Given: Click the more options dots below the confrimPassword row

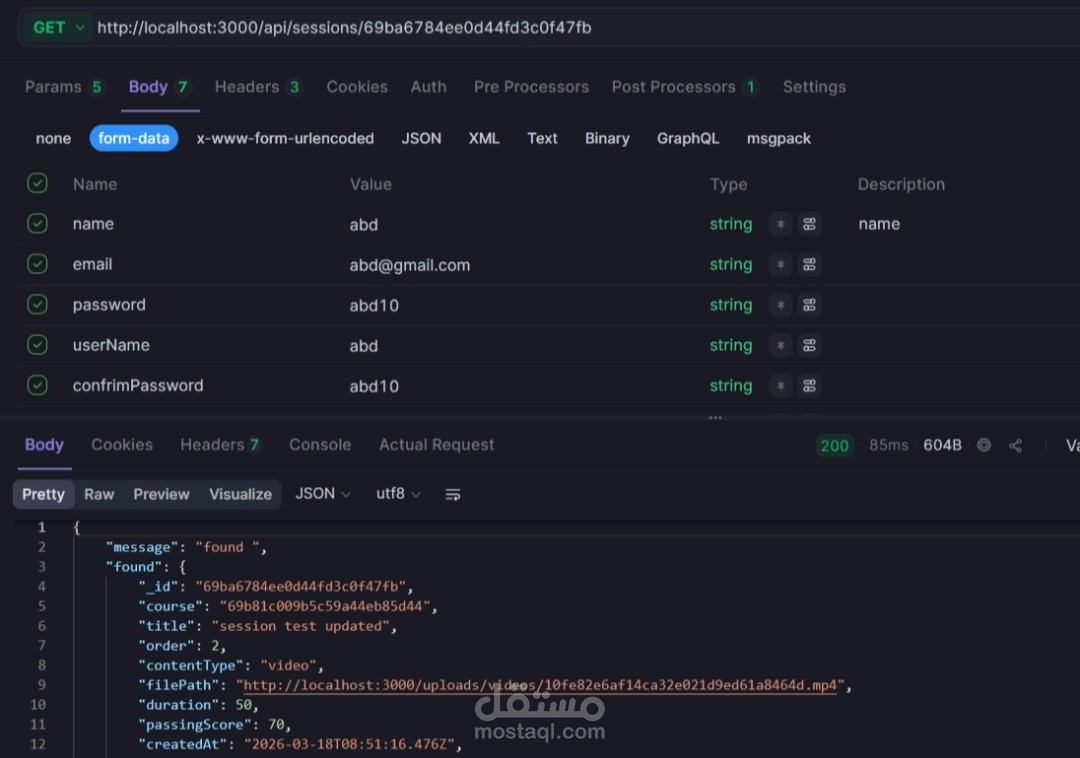Looking at the screenshot, I should [715, 416].
